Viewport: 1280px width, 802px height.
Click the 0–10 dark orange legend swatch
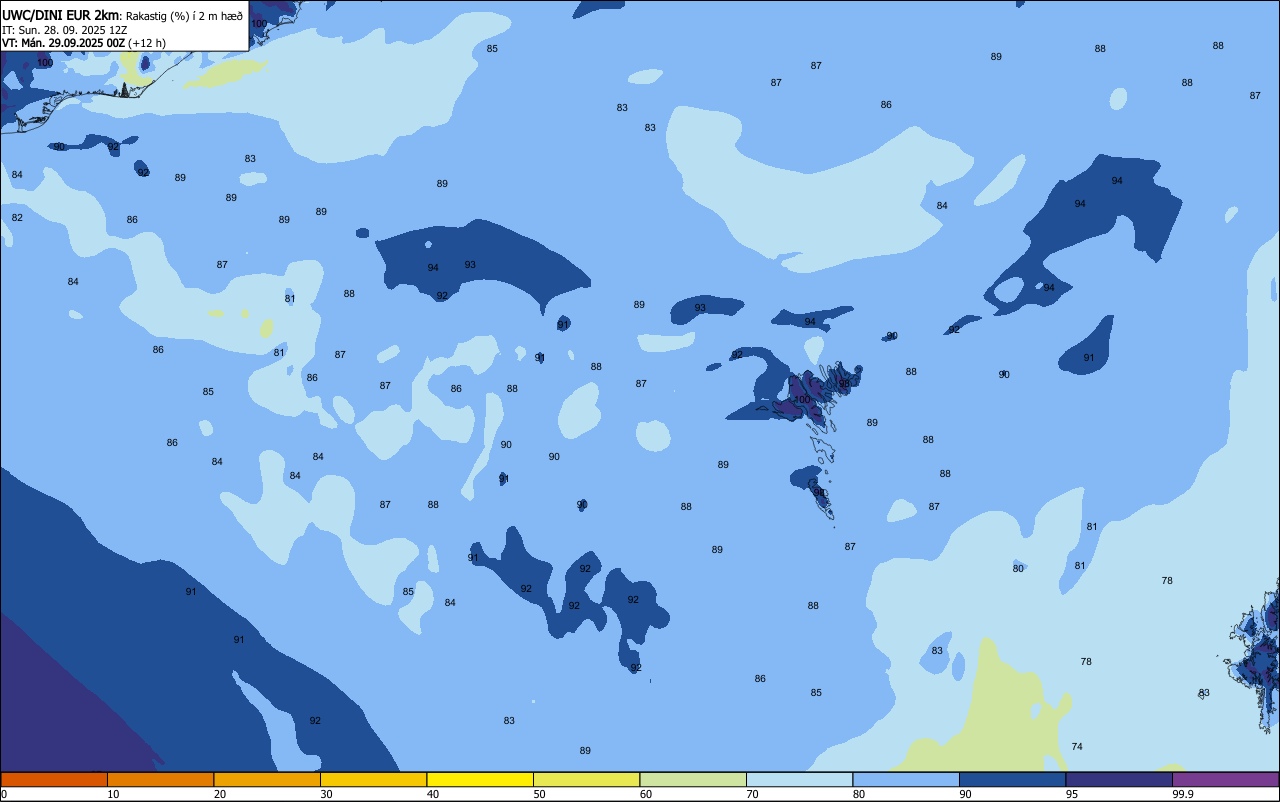(x=54, y=779)
